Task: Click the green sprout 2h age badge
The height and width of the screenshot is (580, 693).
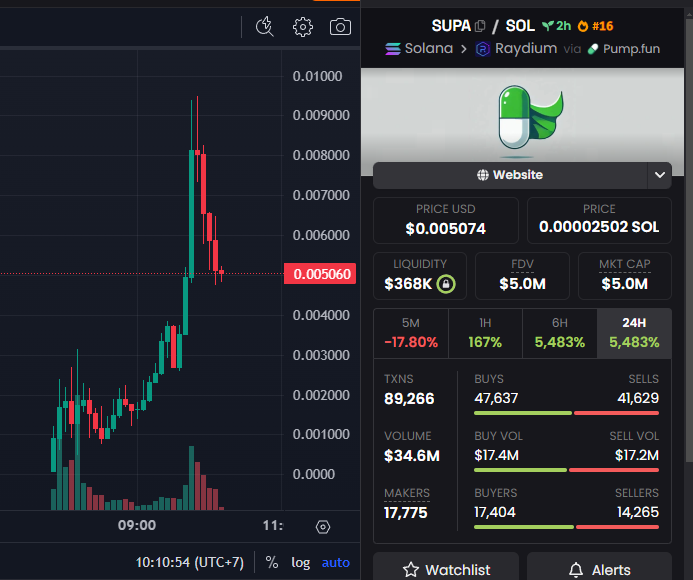Action: point(556,26)
